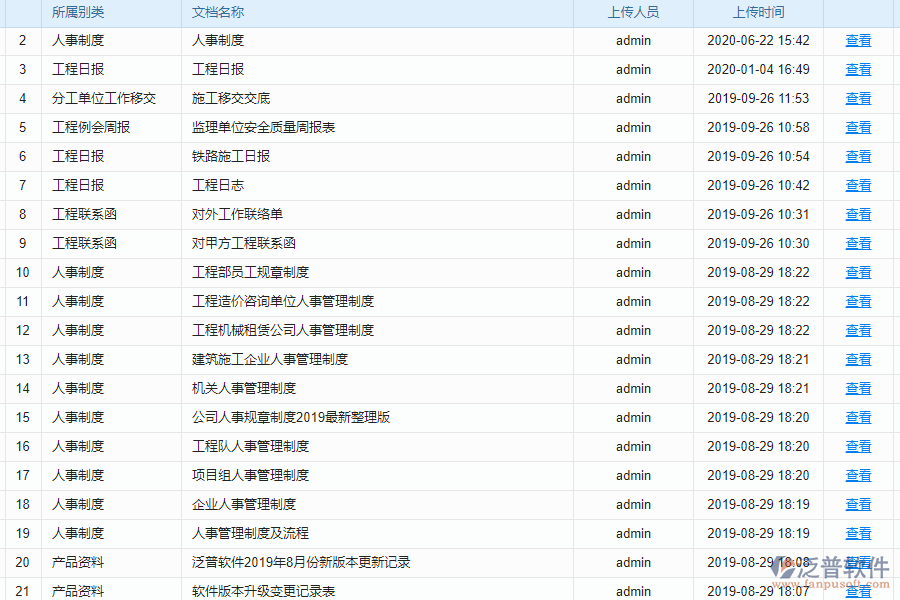
Task: Click 工程造价咨询单位人事管理制度 document name
Action: tap(283, 301)
